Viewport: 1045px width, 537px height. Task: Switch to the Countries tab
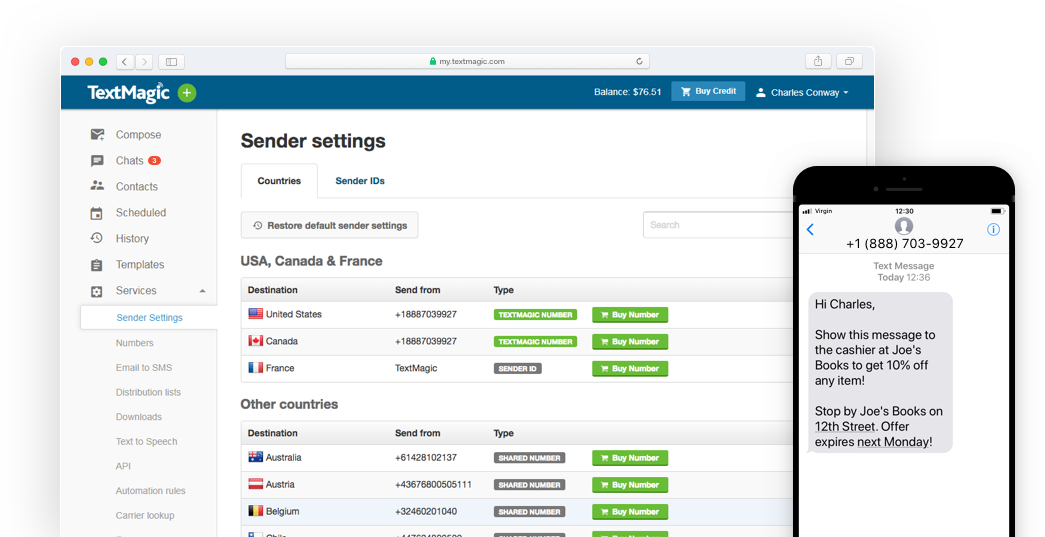(279, 181)
